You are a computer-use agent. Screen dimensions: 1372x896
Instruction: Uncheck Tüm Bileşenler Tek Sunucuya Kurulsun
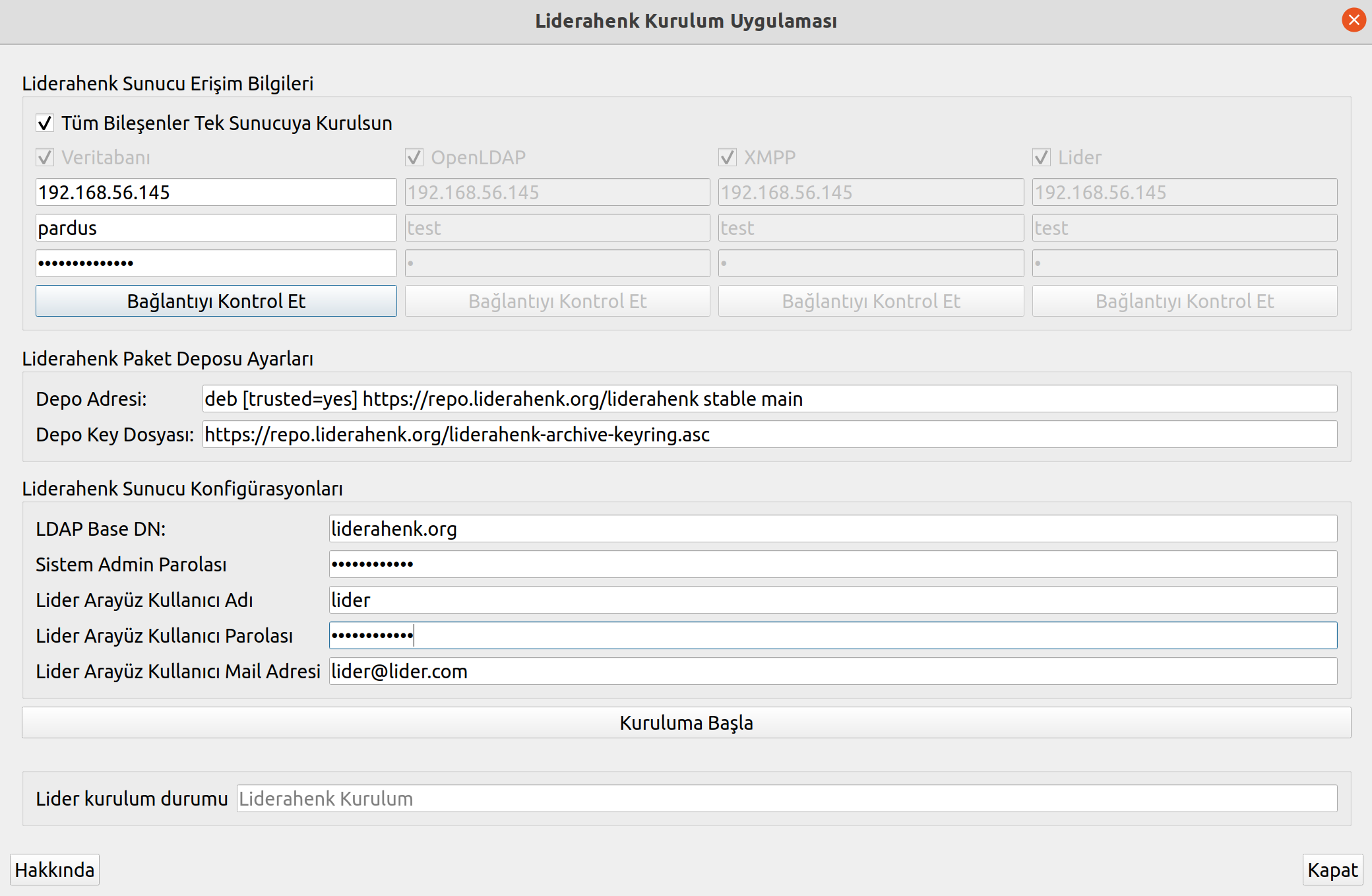45,123
